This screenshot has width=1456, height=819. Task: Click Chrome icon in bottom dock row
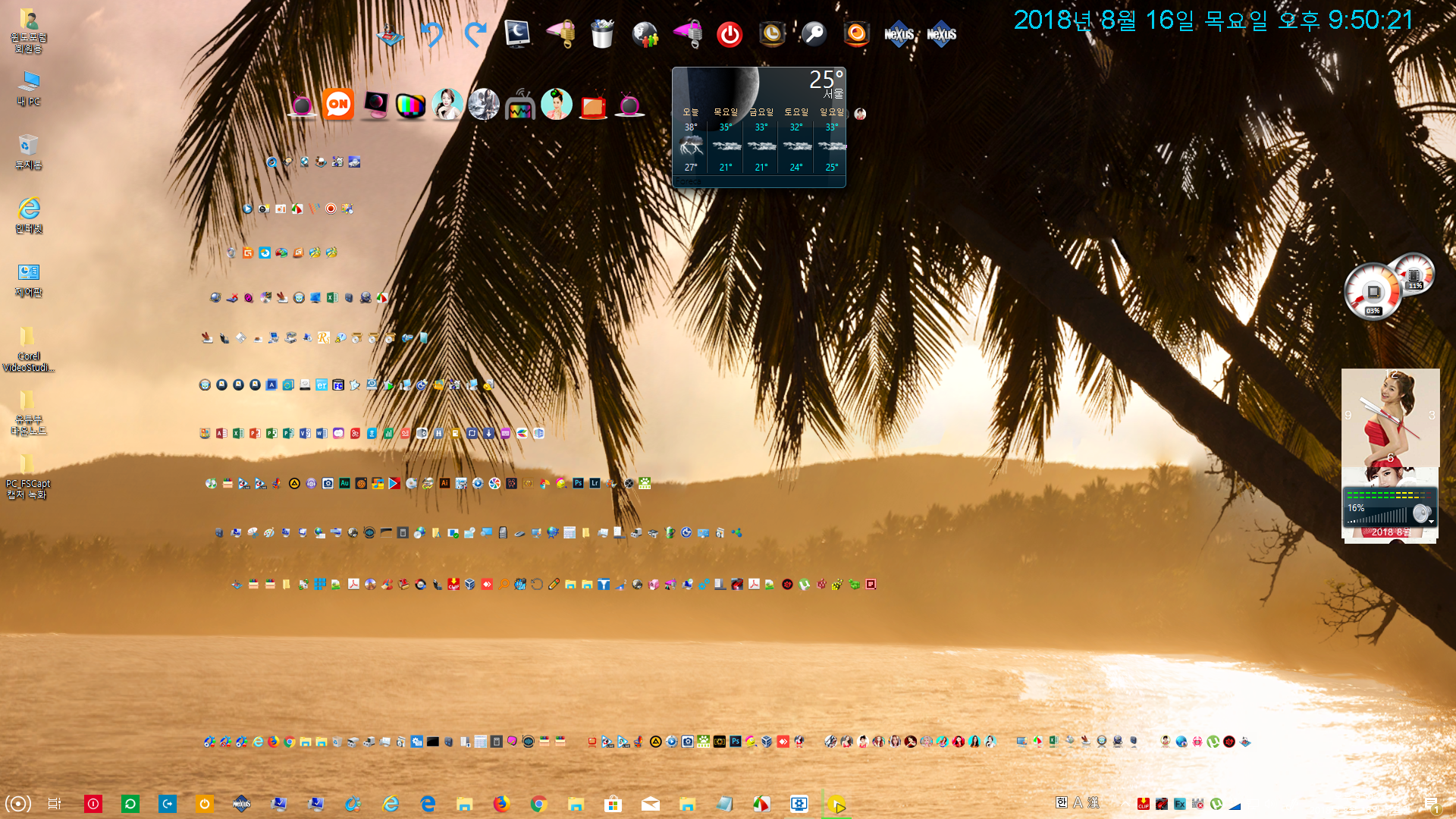coord(290,742)
